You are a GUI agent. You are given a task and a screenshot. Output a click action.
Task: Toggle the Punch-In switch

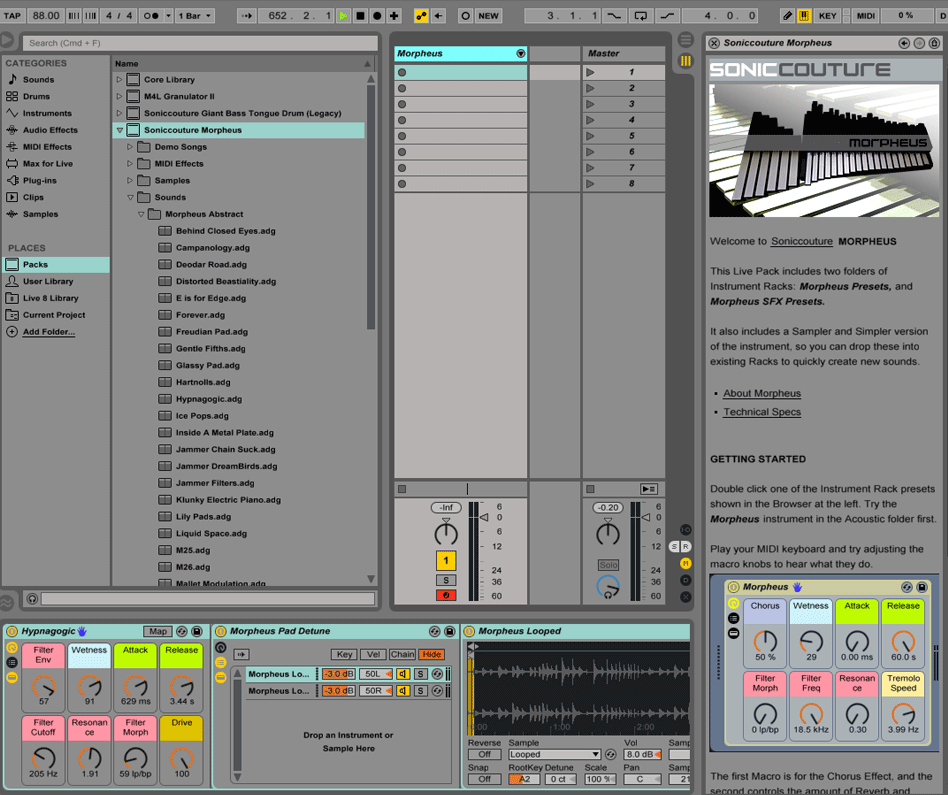pyautogui.click(x=614, y=16)
